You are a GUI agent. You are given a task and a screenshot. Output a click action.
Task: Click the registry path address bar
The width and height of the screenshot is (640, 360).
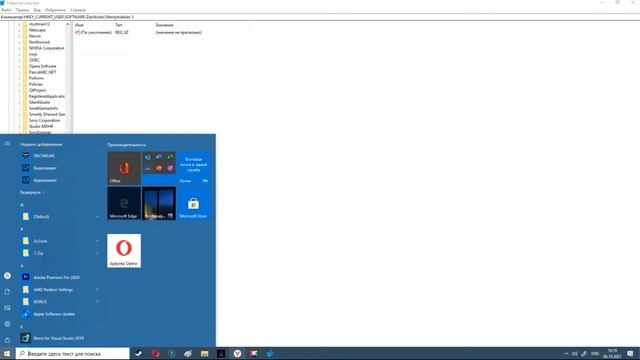pyautogui.click(x=320, y=17)
